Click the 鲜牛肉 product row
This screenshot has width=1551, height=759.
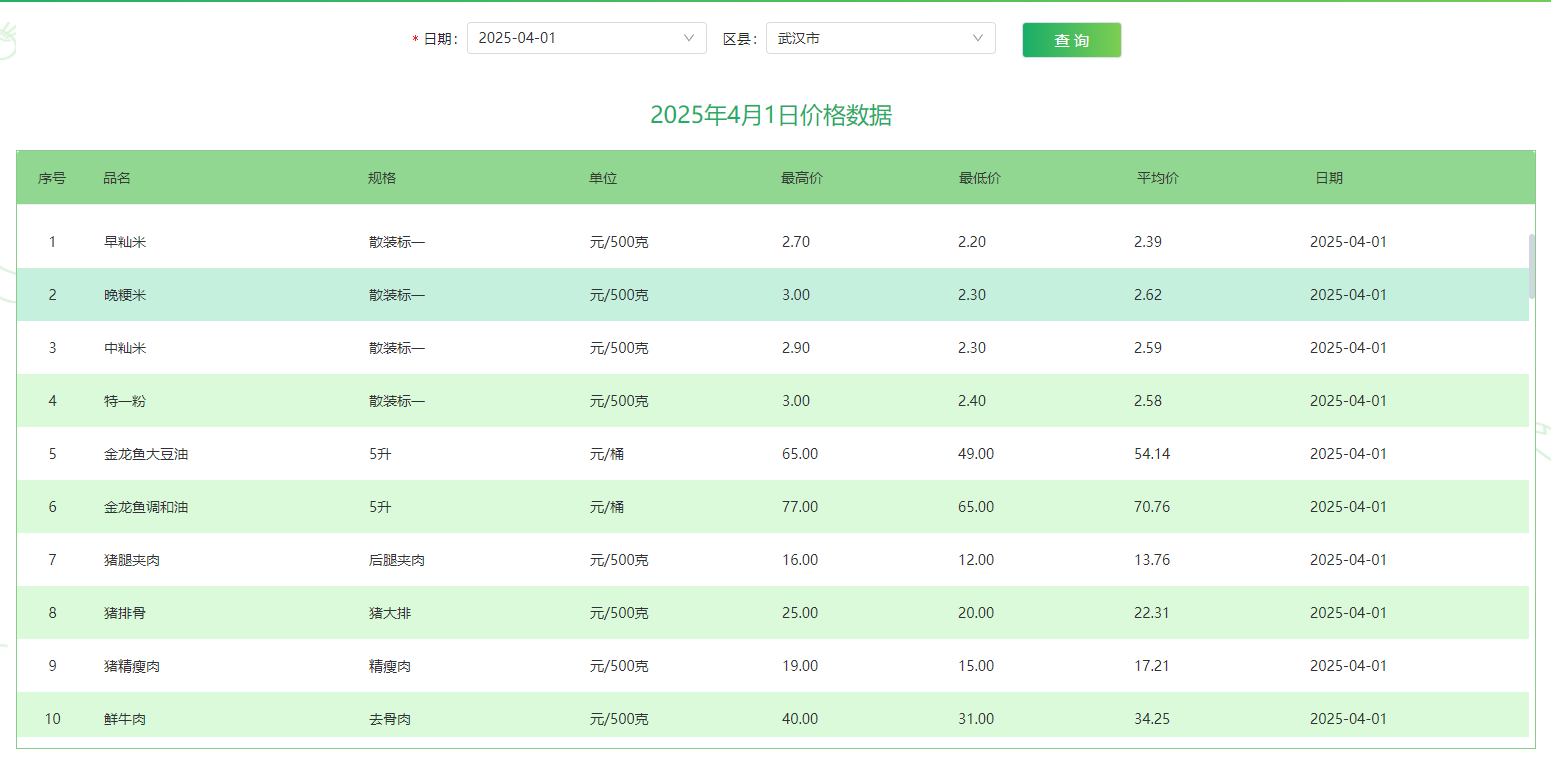125,719
